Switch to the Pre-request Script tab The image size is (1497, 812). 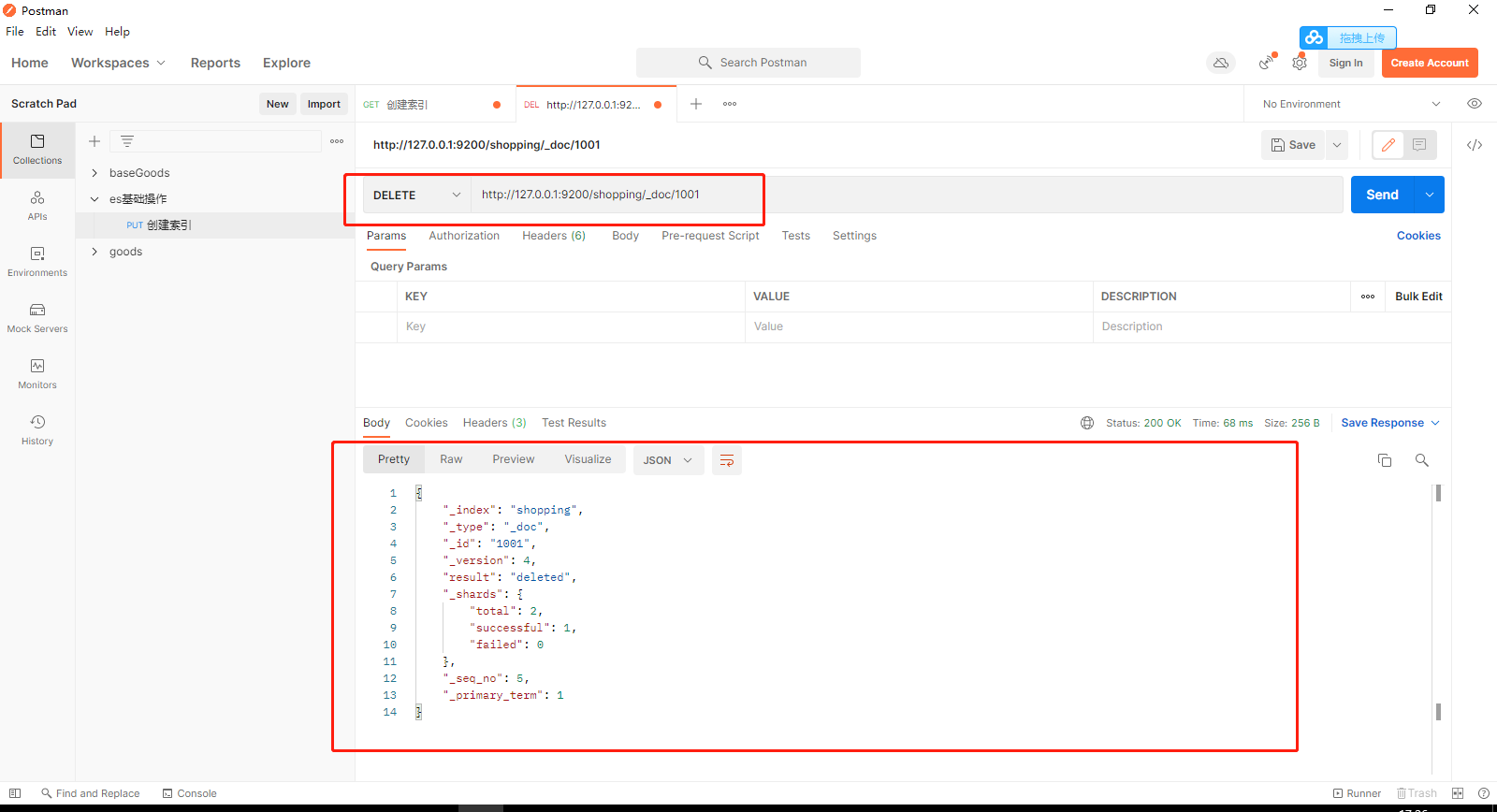pos(710,236)
